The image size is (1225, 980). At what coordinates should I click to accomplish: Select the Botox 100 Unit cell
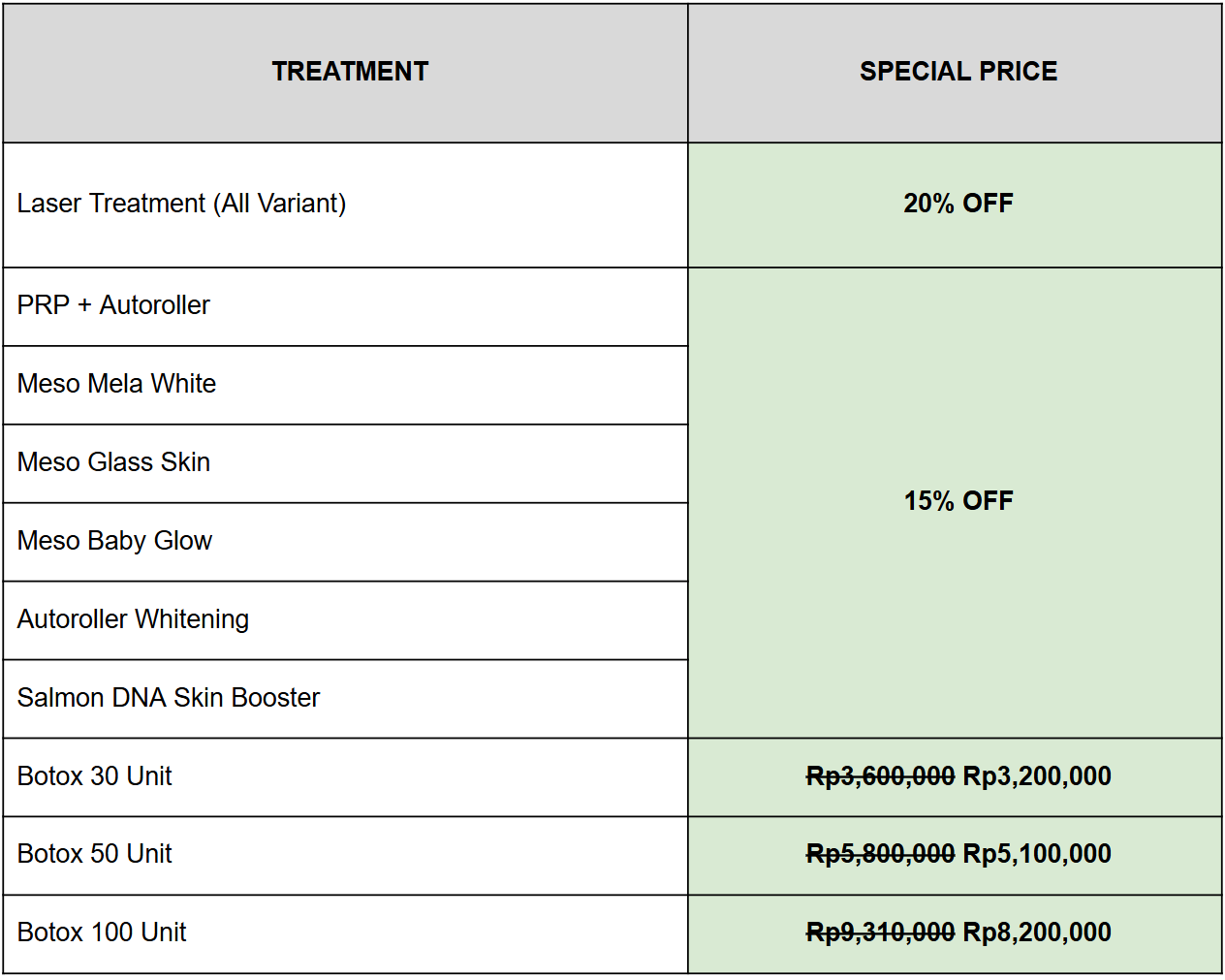[x=345, y=933]
